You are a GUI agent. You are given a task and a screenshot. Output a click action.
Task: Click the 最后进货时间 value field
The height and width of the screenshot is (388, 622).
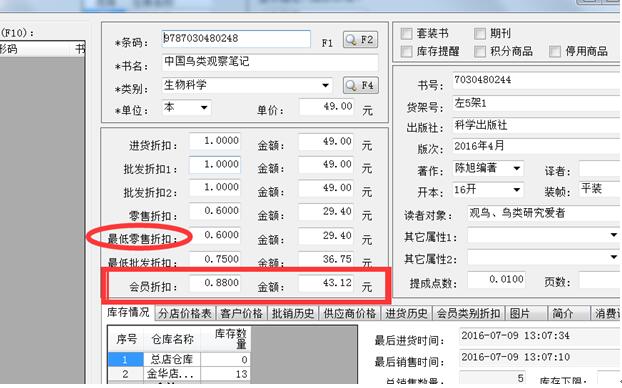point(539,336)
